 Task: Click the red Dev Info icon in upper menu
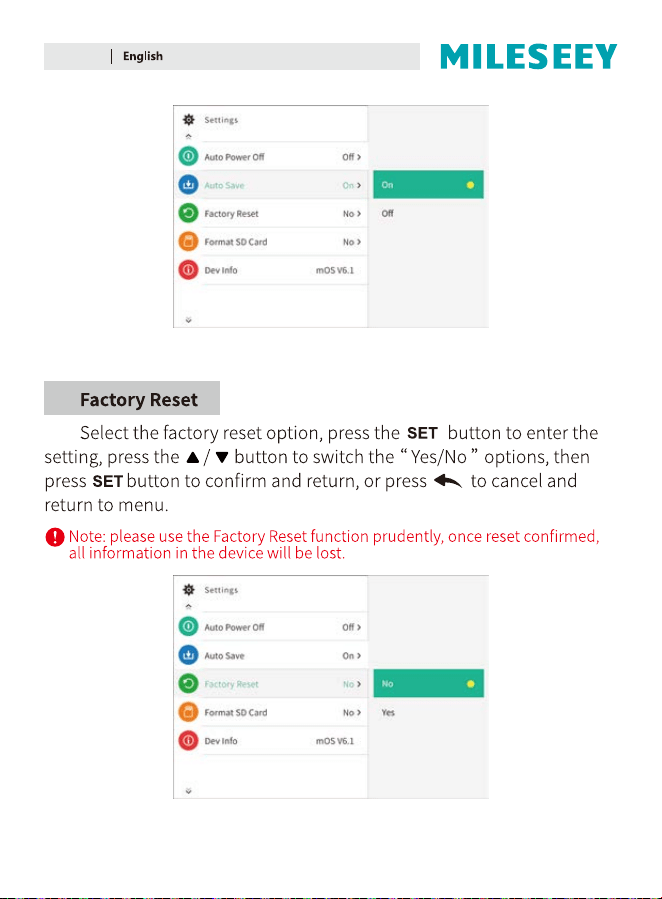tap(188, 269)
